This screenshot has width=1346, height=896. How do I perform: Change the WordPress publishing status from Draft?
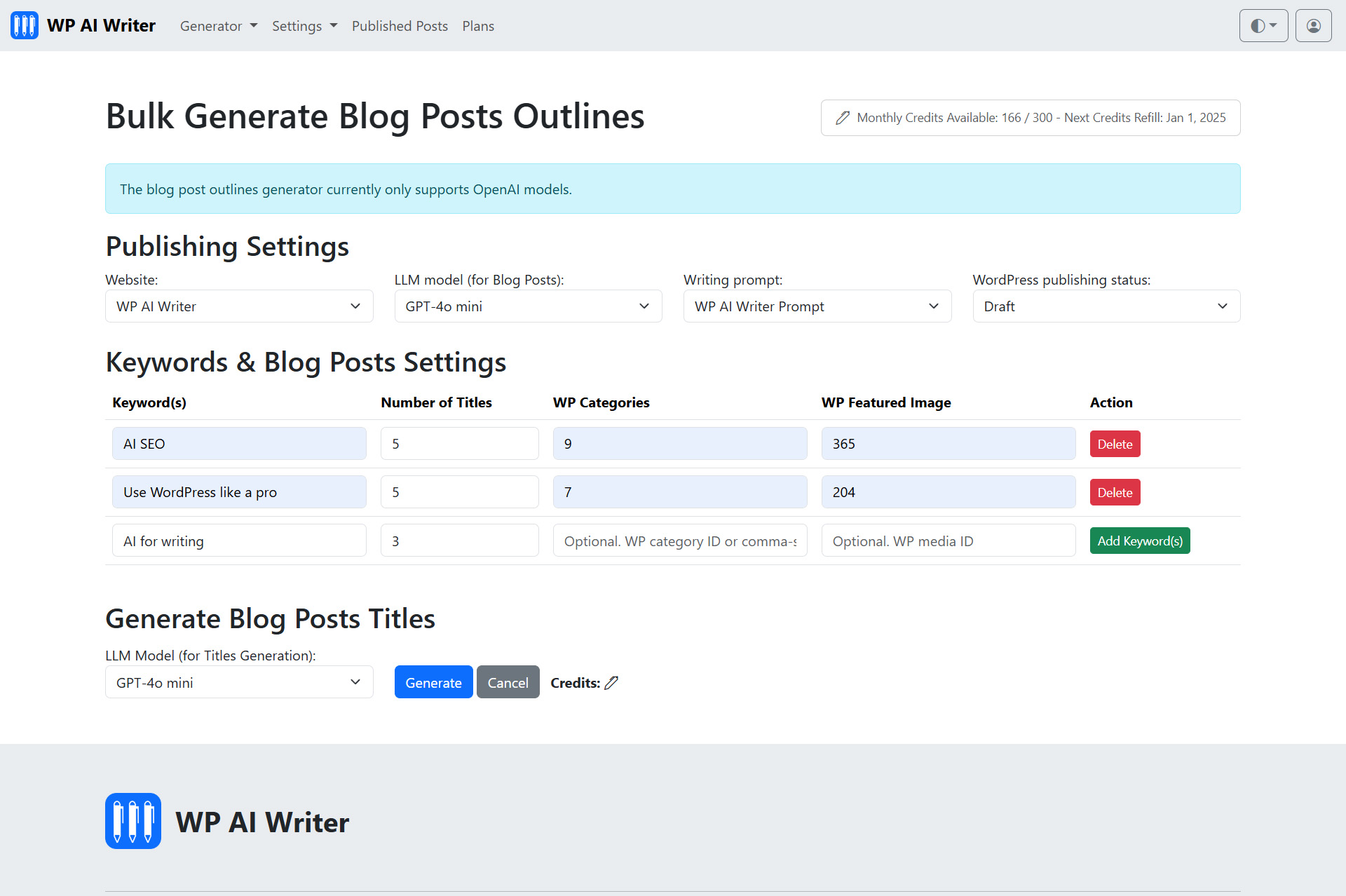click(x=1106, y=306)
